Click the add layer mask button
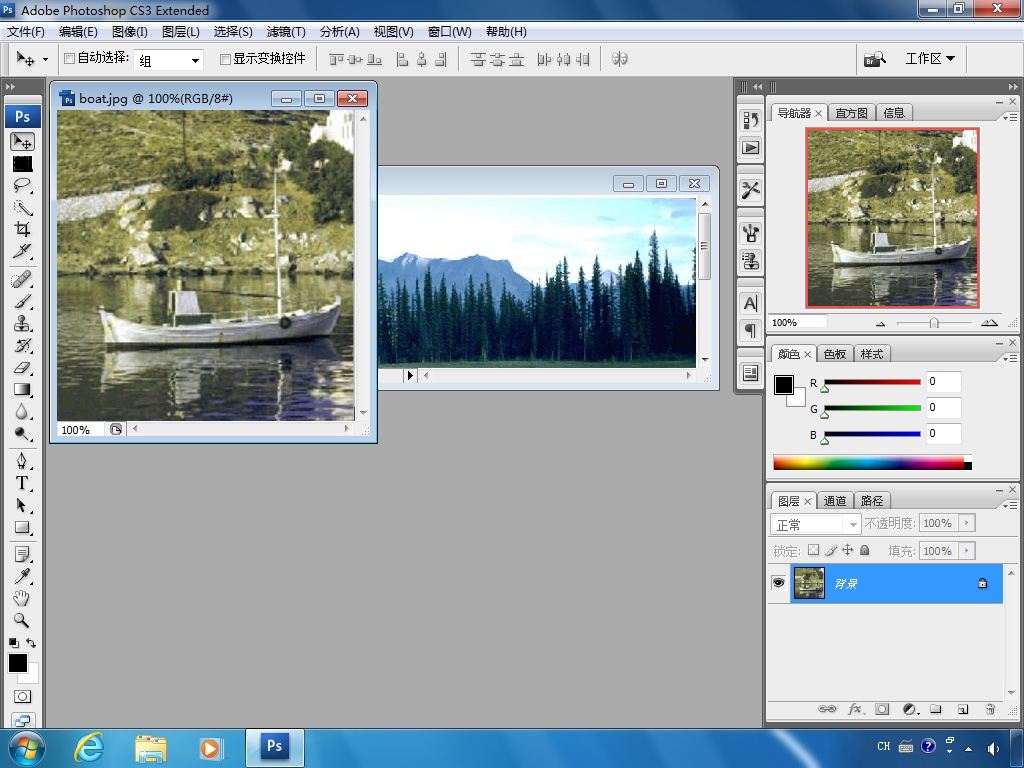This screenshot has height=768, width=1024. click(882, 709)
